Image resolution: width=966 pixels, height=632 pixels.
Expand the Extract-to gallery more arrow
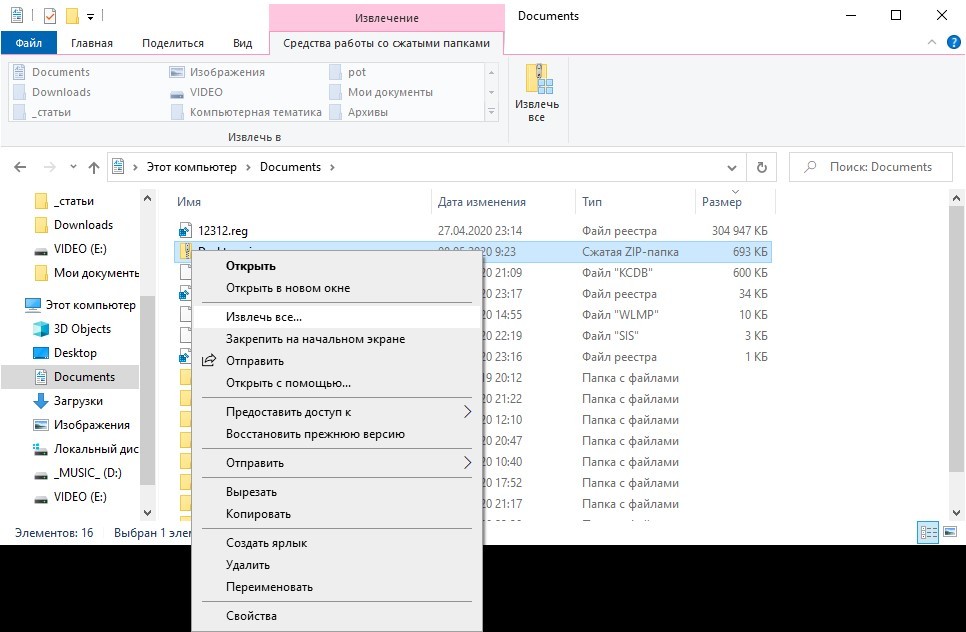(x=491, y=112)
